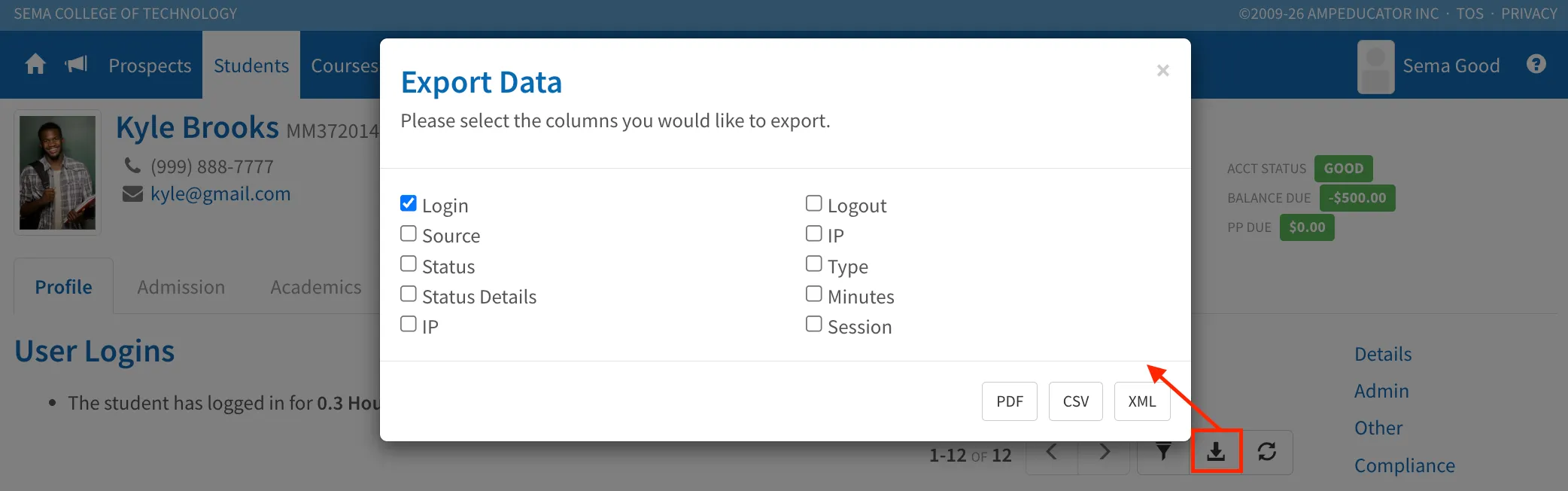Export data as CSV
Screen dimensions: 1568x491
[x=1076, y=401]
